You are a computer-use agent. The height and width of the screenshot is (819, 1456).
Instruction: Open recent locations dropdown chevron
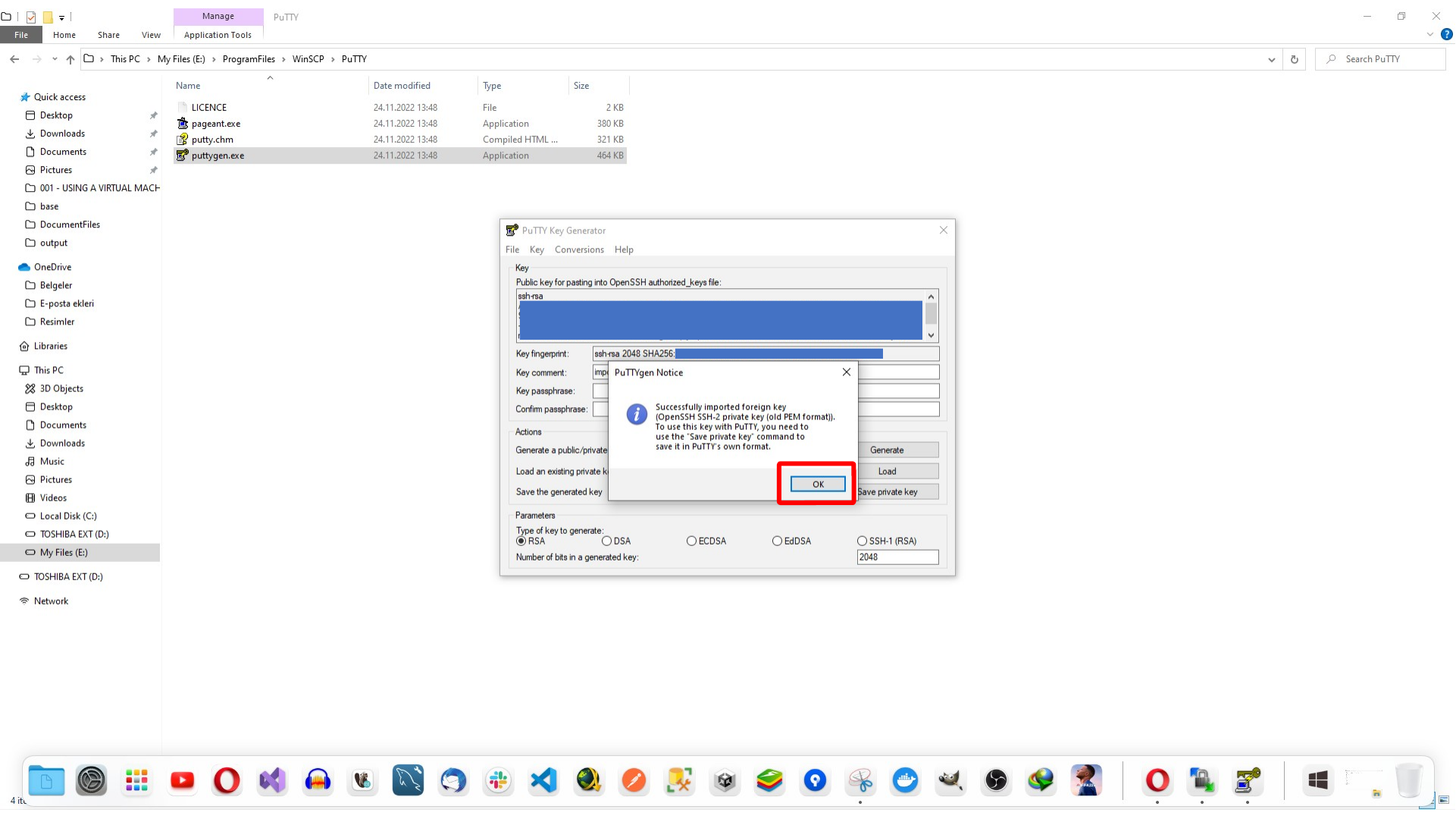tap(54, 59)
